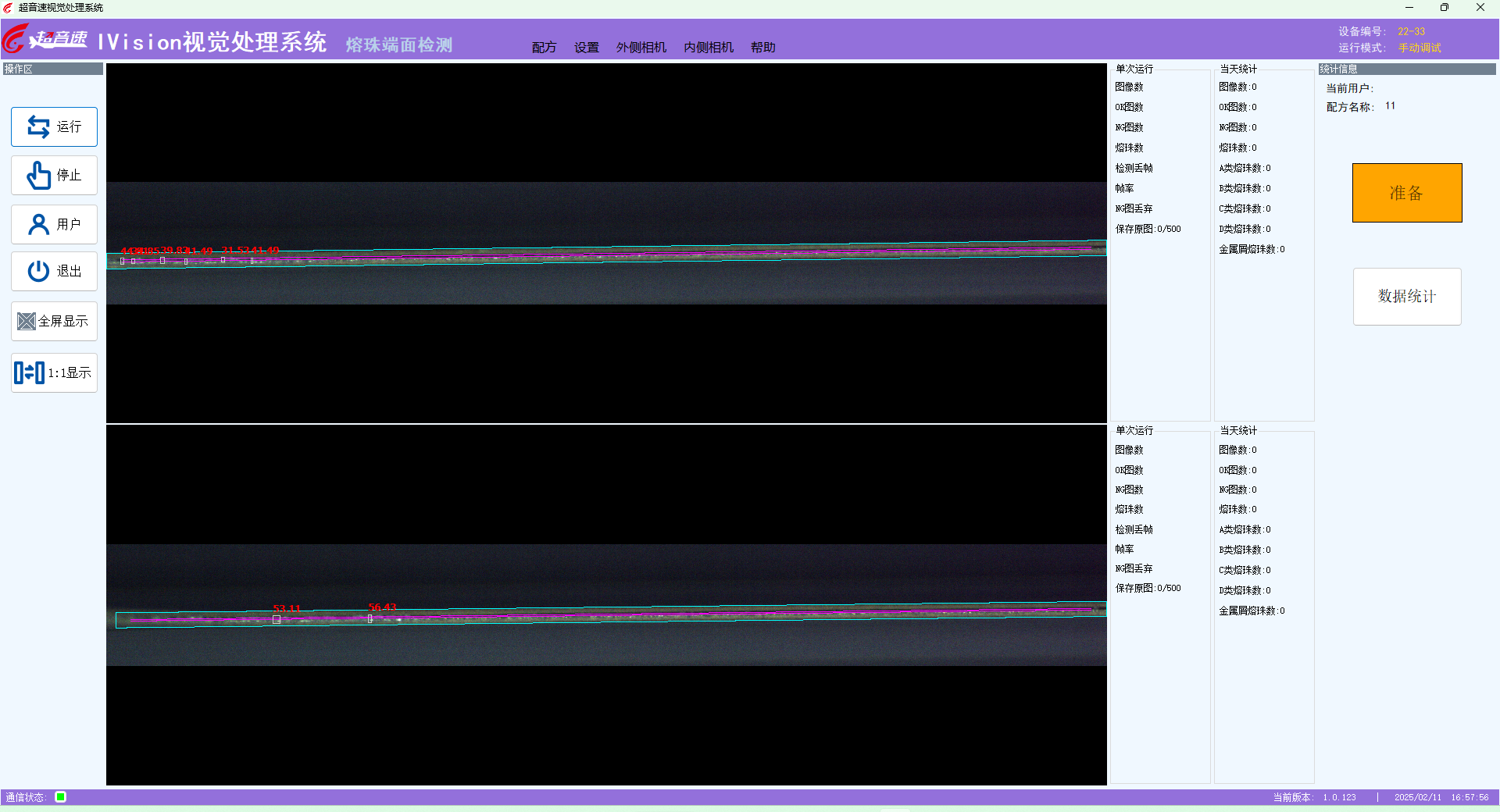Click the 超音速 logo in header
Image resolution: width=1500 pixels, height=812 pixels.
(45, 38)
